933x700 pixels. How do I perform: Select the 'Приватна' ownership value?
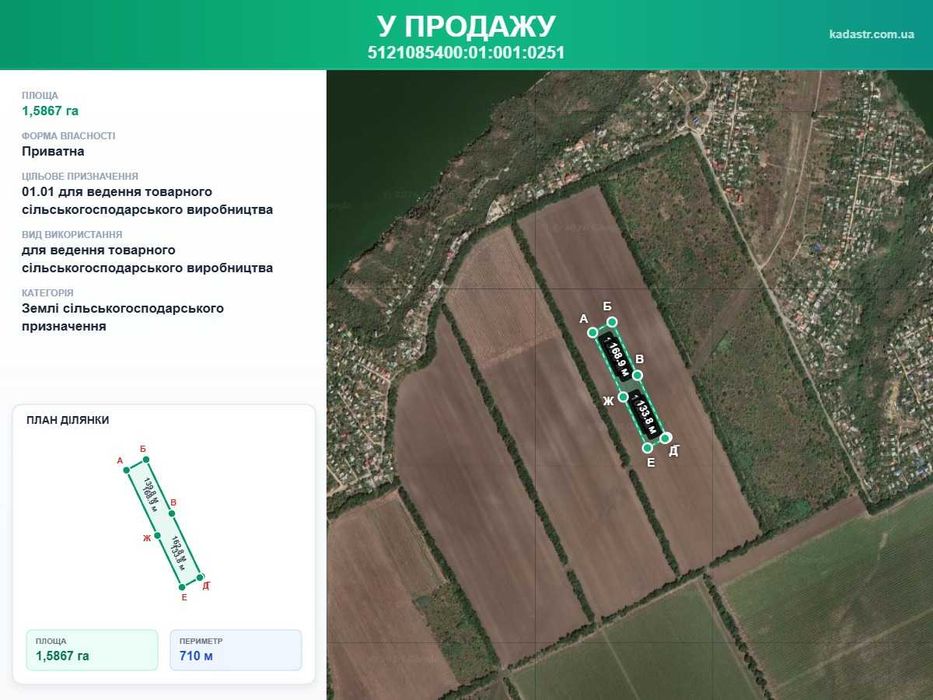[x=53, y=151]
